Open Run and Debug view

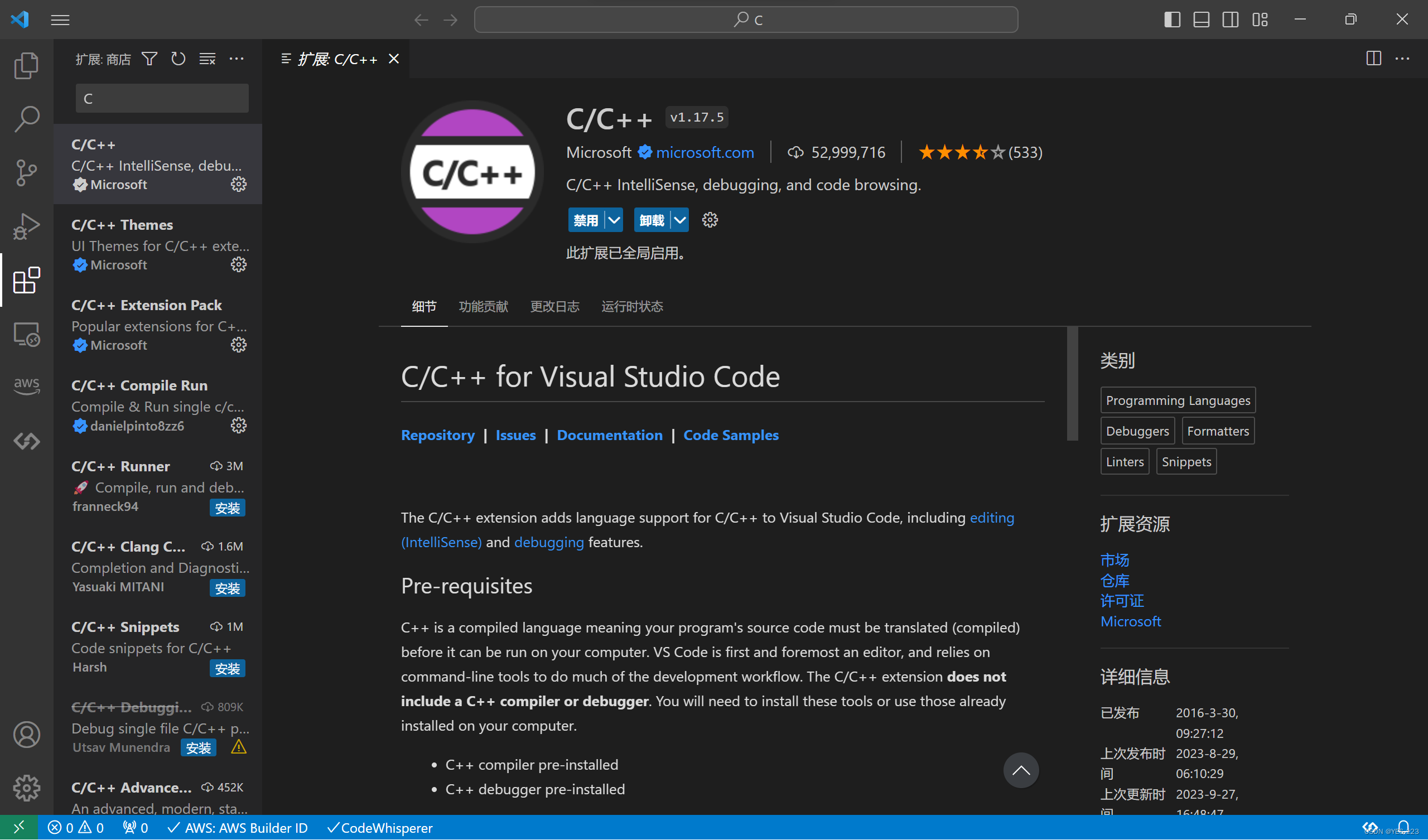pyautogui.click(x=26, y=226)
